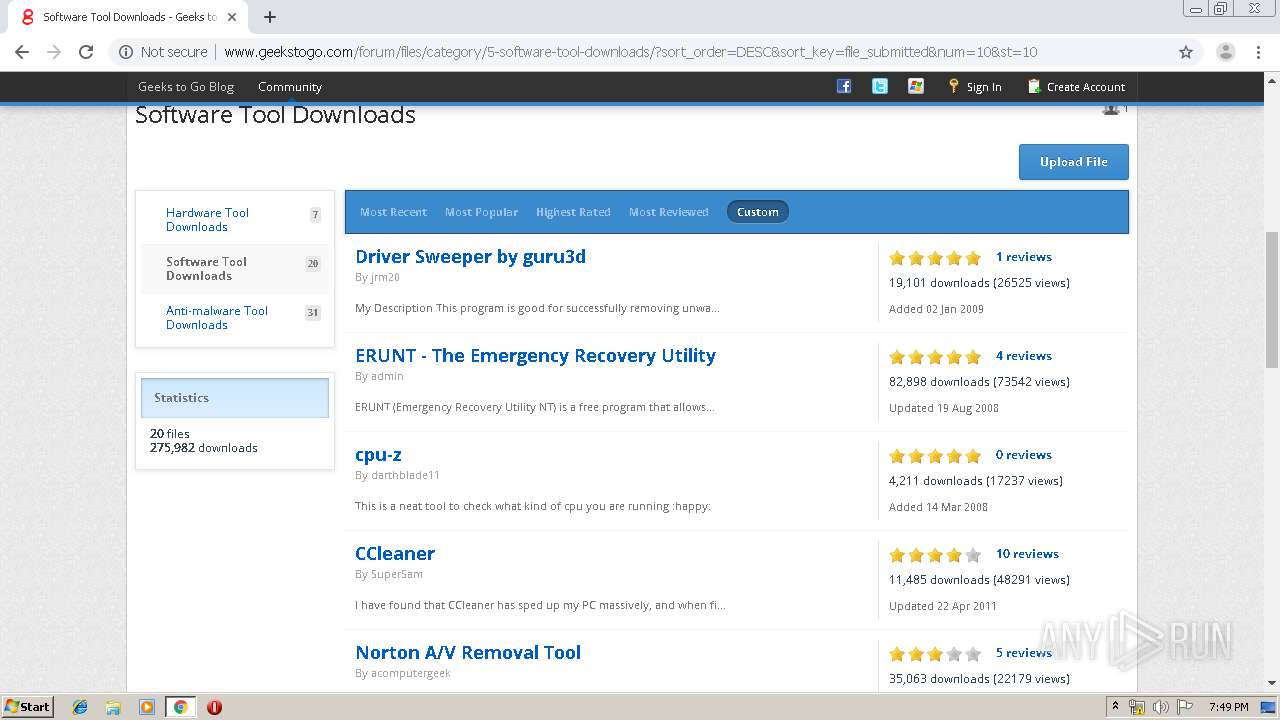The image size is (1280, 720).
Task: Open Internet Explorer from the taskbar
Action: (80, 707)
